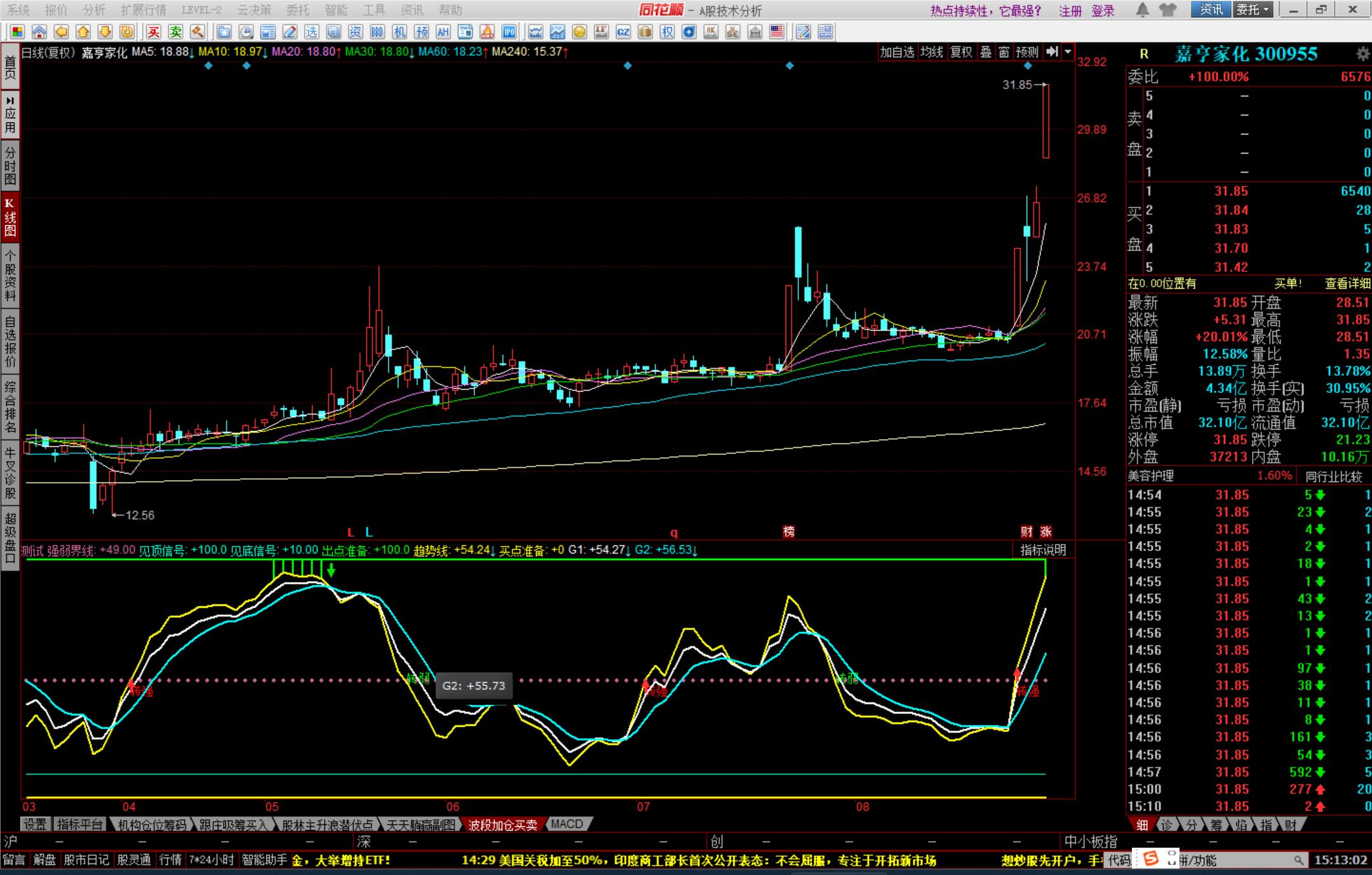Open the 委托 dropdown in title bar
The width and height of the screenshot is (1372, 875).
[x=1253, y=10]
